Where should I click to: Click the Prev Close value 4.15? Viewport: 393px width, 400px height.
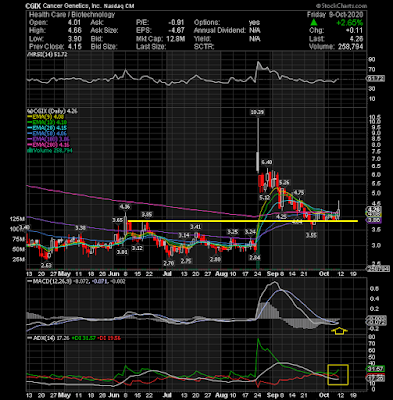click(x=74, y=46)
